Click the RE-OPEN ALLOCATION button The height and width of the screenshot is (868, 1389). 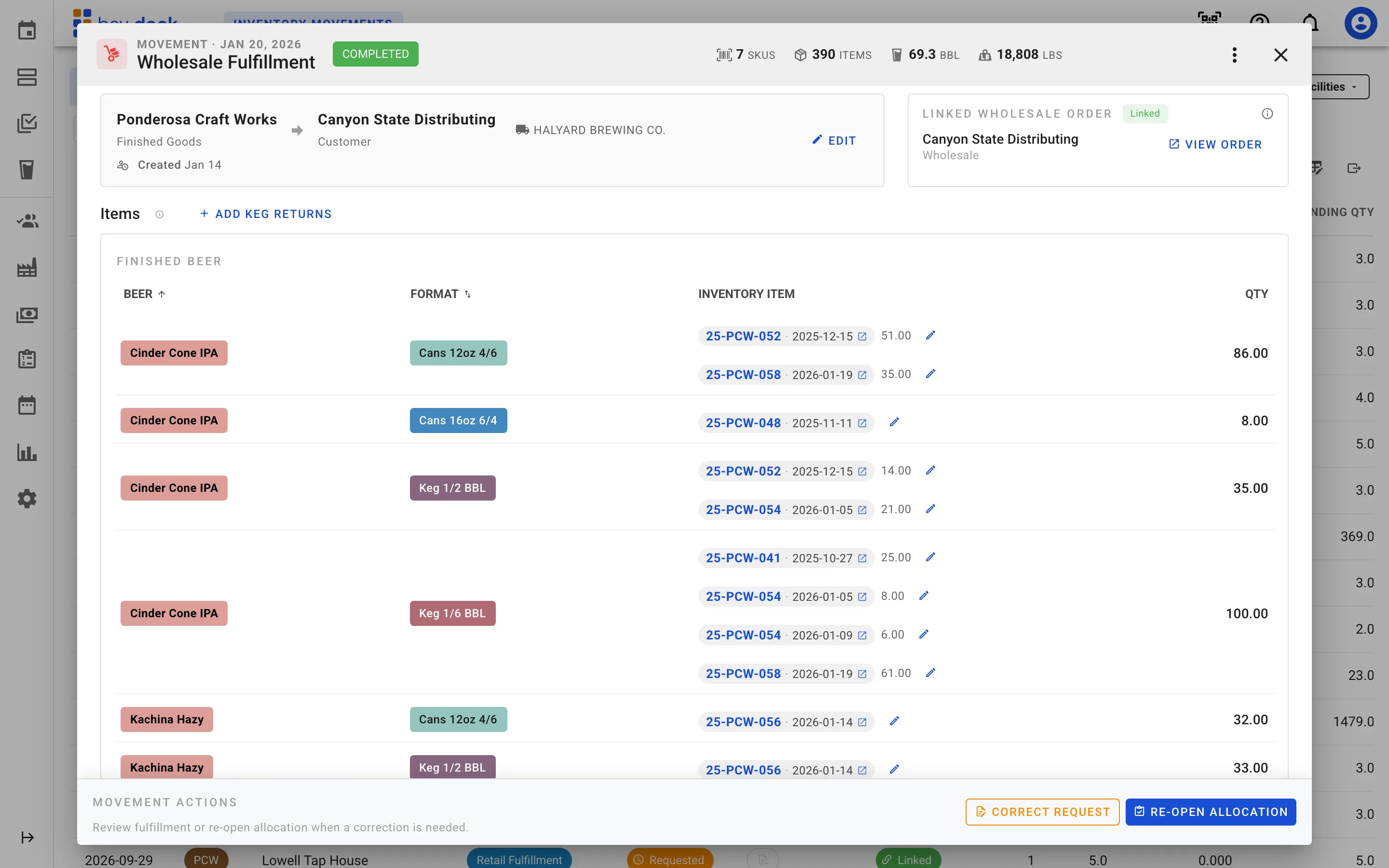pos(1211,812)
